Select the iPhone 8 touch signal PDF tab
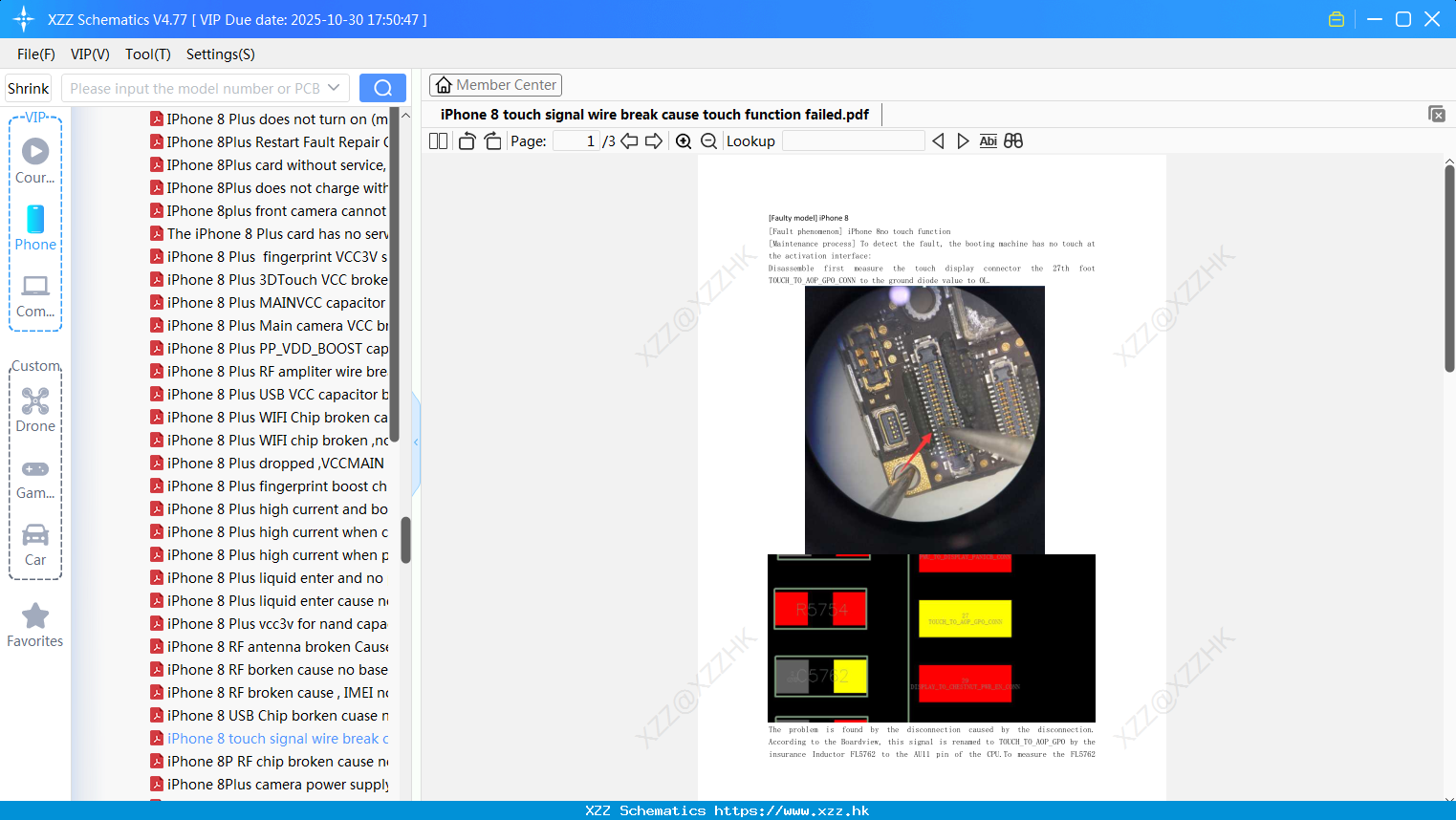The image size is (1456, 820). click(655, 115)
